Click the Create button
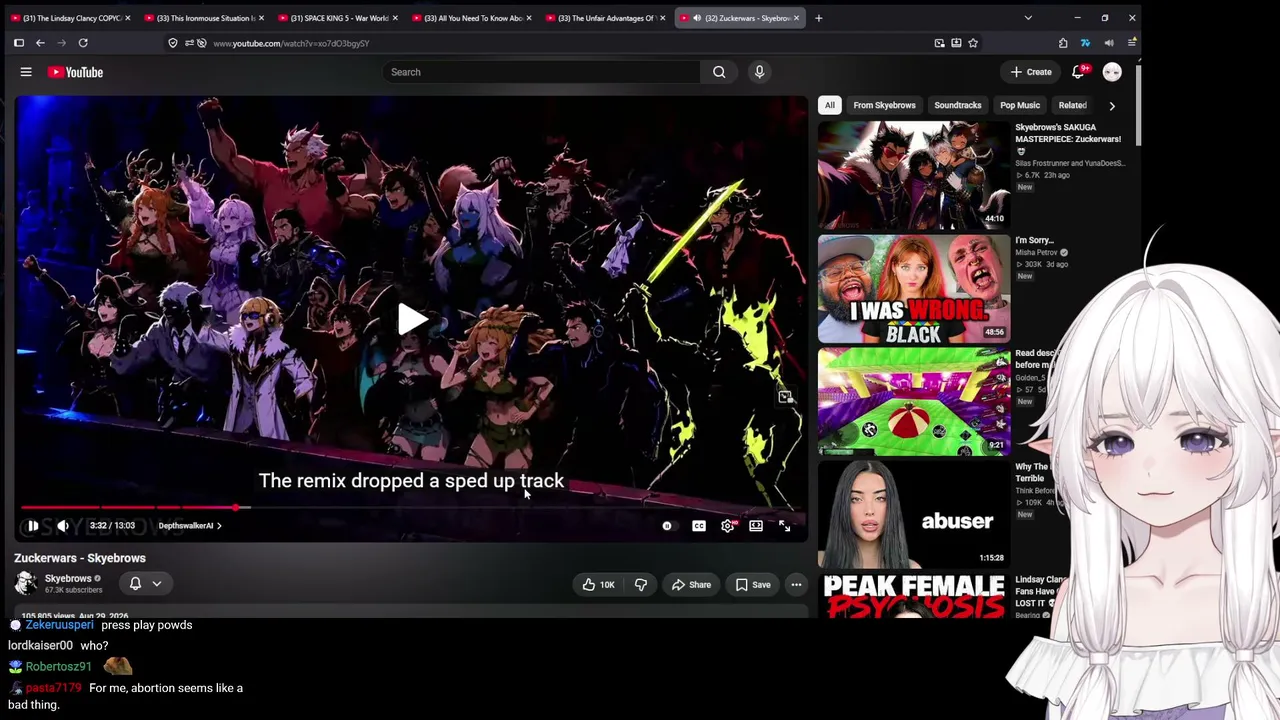Viewport: 1280px width, 720px height. [1031, 72]
